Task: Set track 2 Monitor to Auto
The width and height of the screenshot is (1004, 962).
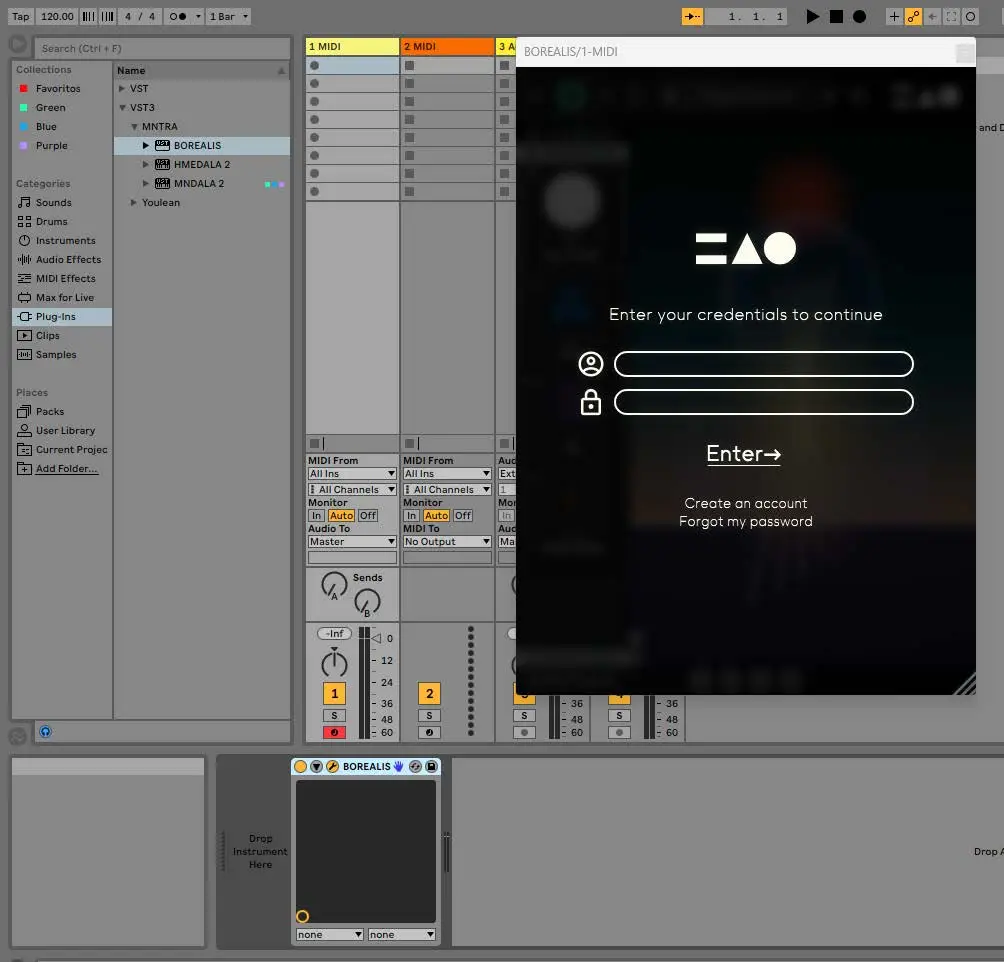Action: pyautogui.click(x=436, y=516)
